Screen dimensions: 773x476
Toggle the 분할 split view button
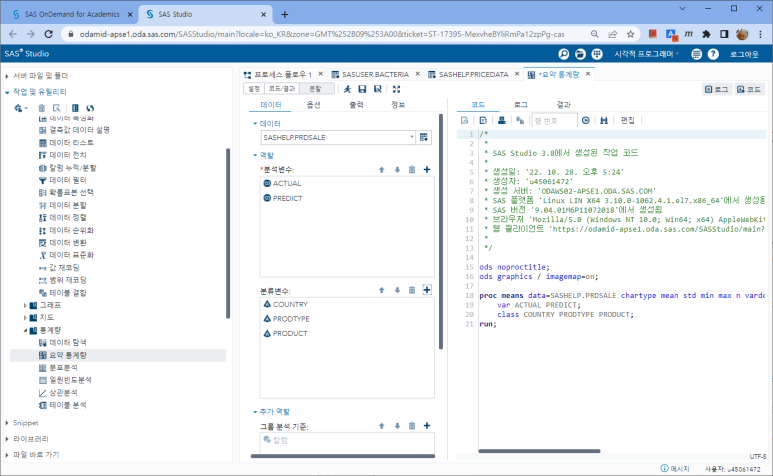click(x=310, y=89)
